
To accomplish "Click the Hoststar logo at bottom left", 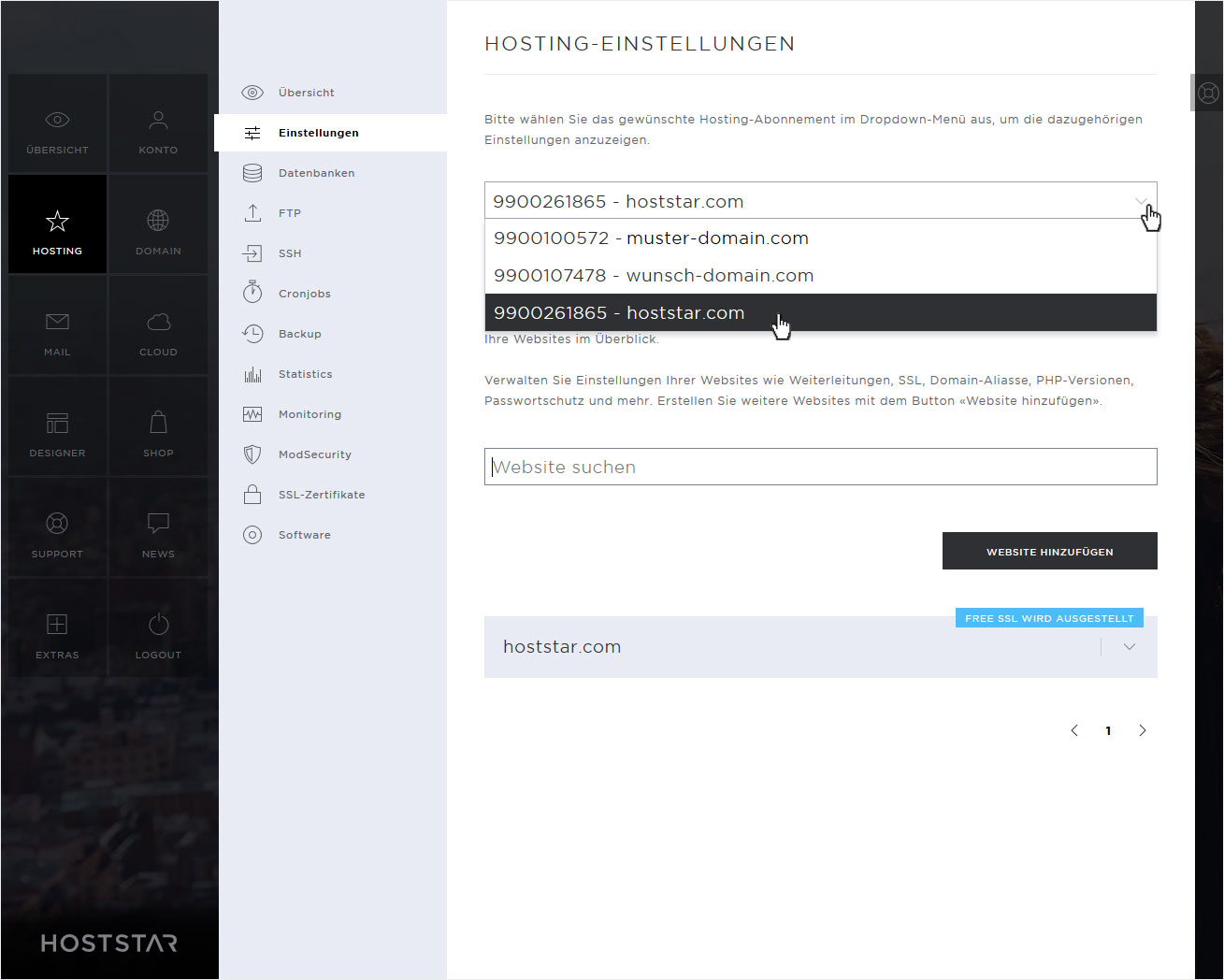I will tap(109, 943).
